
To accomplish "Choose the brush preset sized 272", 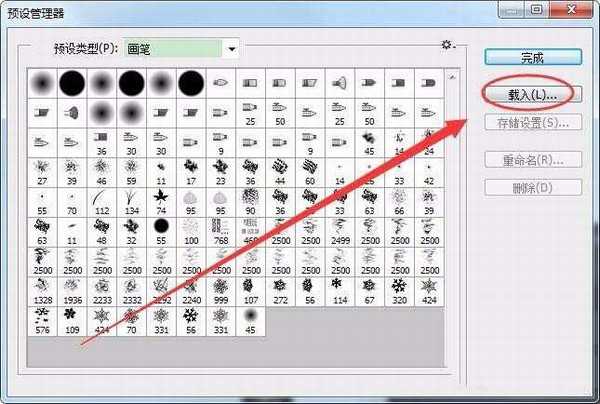I will 280,290.
